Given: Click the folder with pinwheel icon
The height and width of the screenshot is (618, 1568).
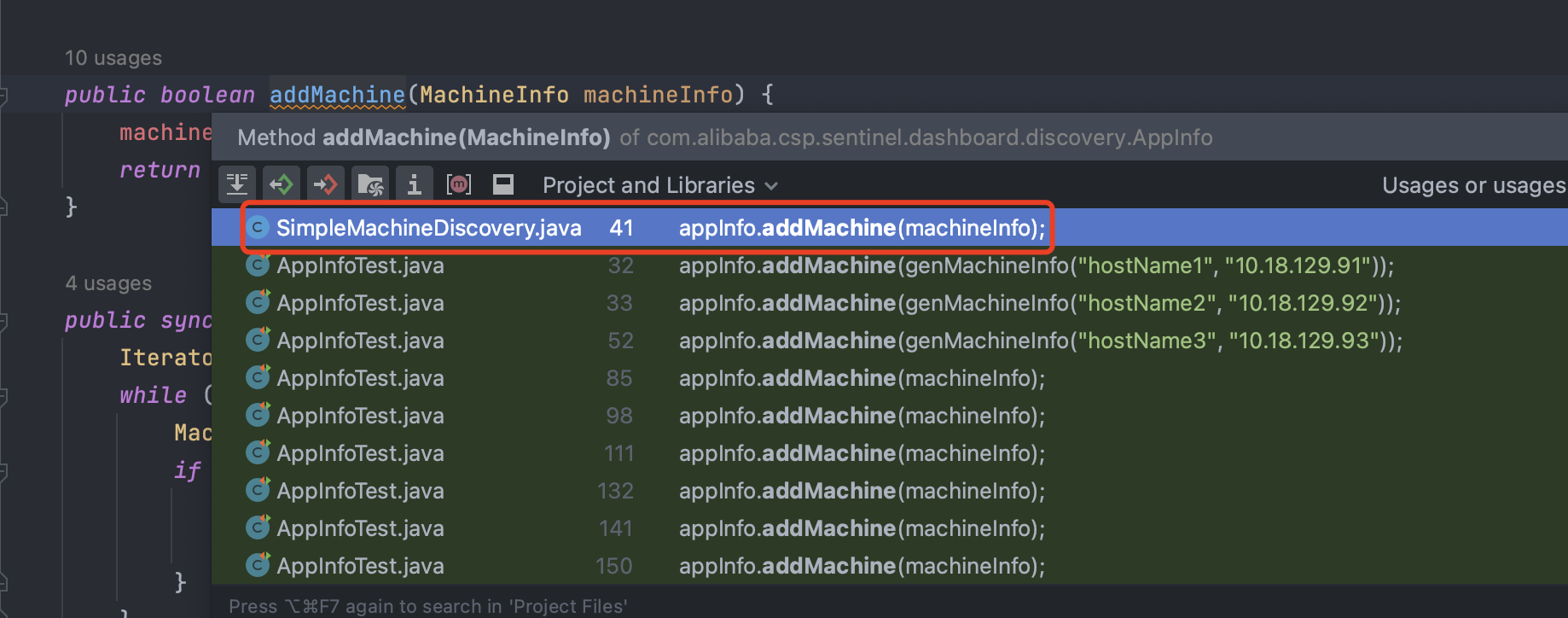Looking at the screenshot, I should tap(370, 184).
